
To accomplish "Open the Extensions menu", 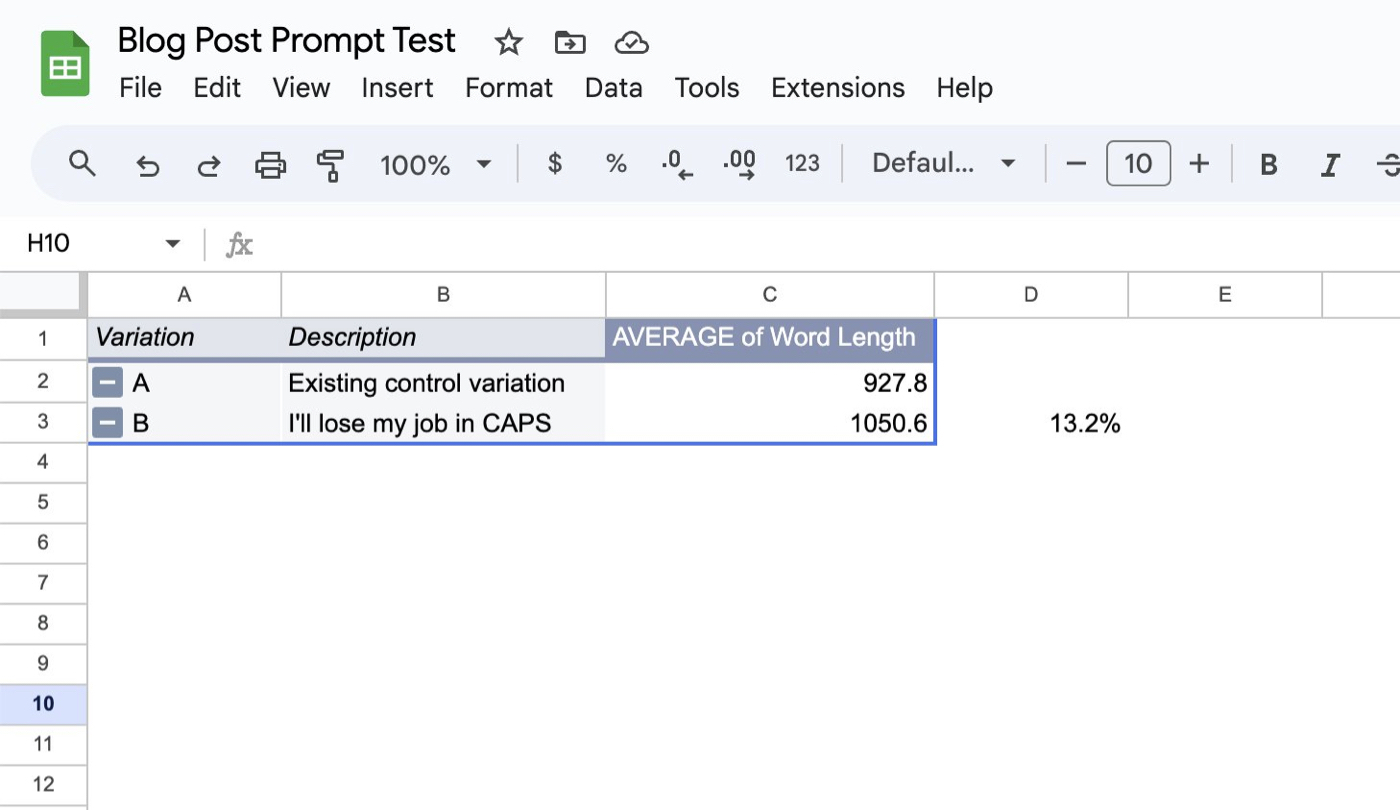I will (837, 88).
